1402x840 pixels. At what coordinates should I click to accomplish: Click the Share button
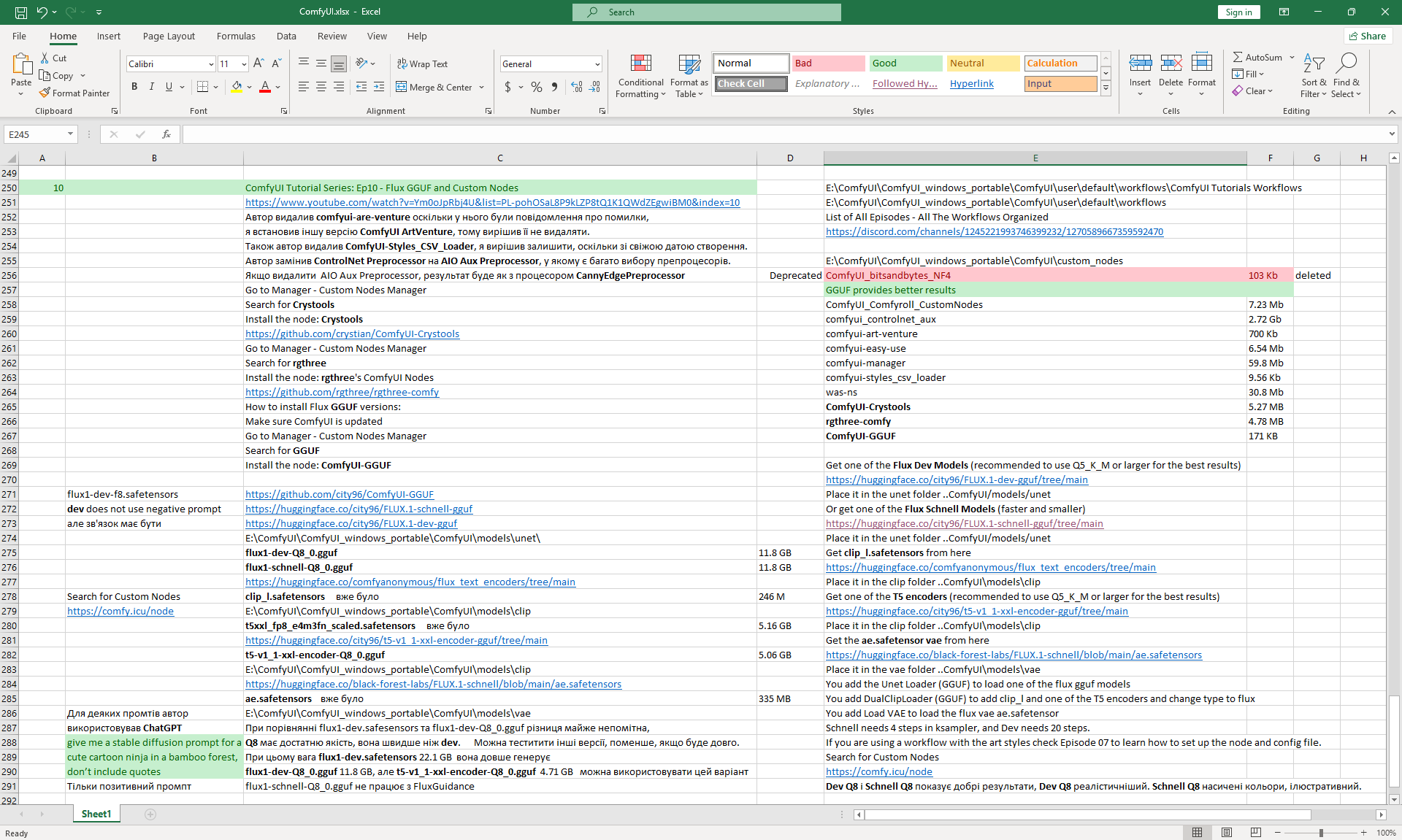1368,36
